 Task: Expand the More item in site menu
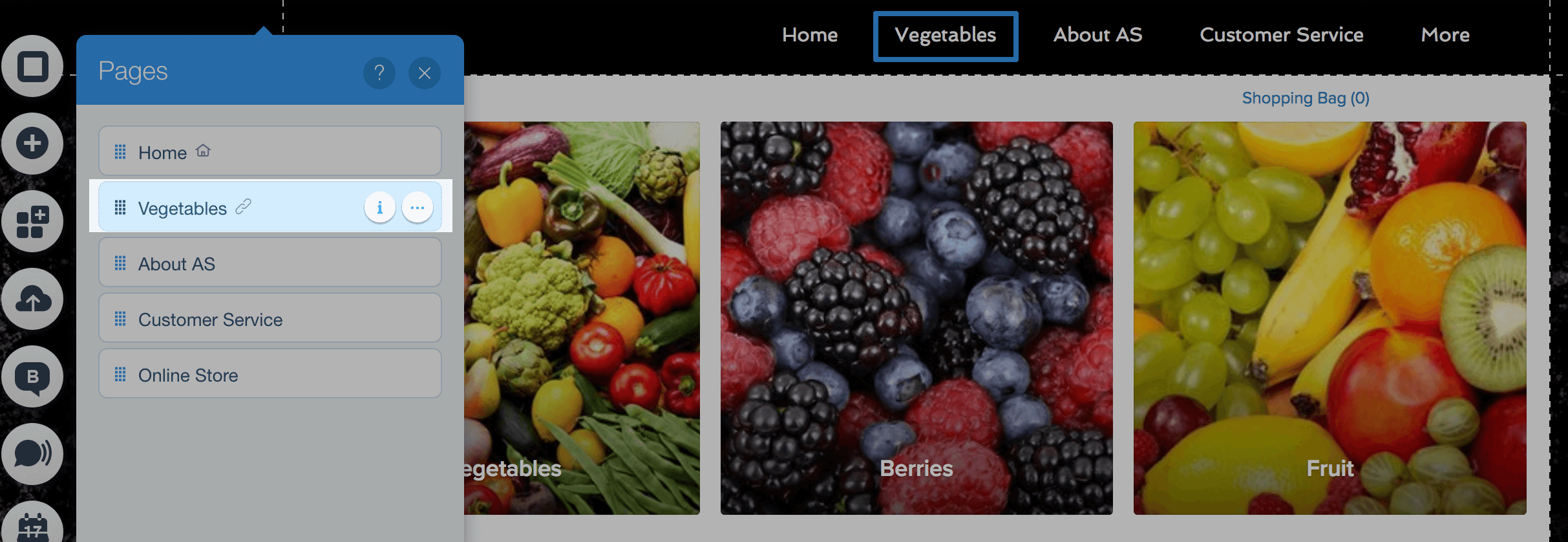(1445, 35)
